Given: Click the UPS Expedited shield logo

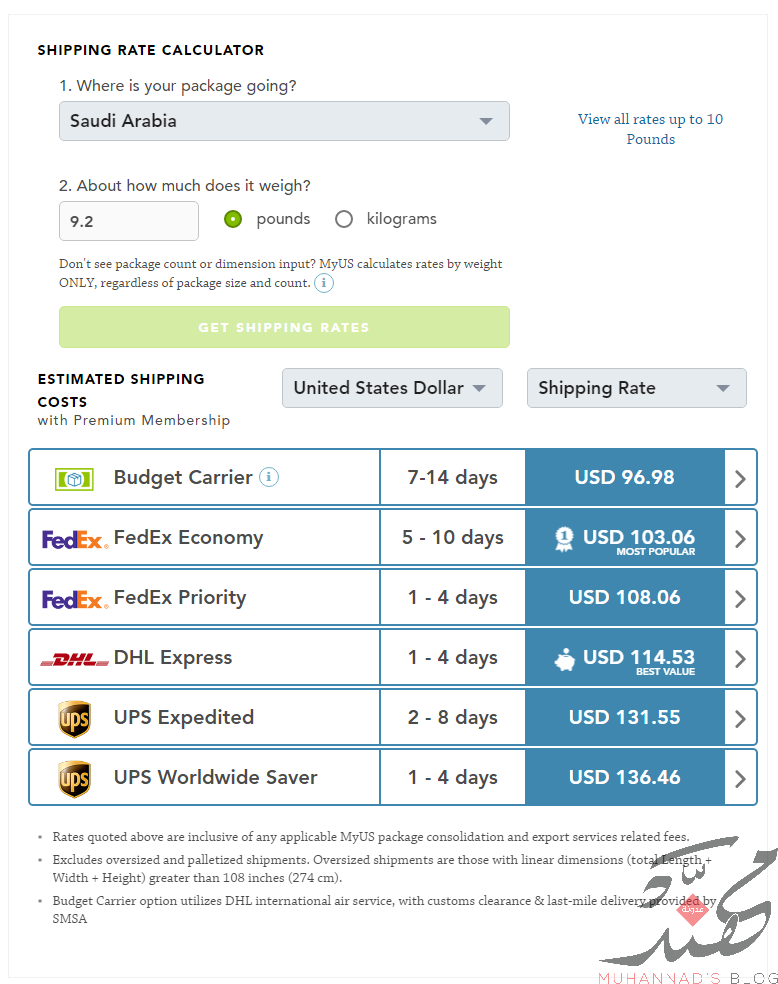Looking at the screenshot, I should [74, 719].
